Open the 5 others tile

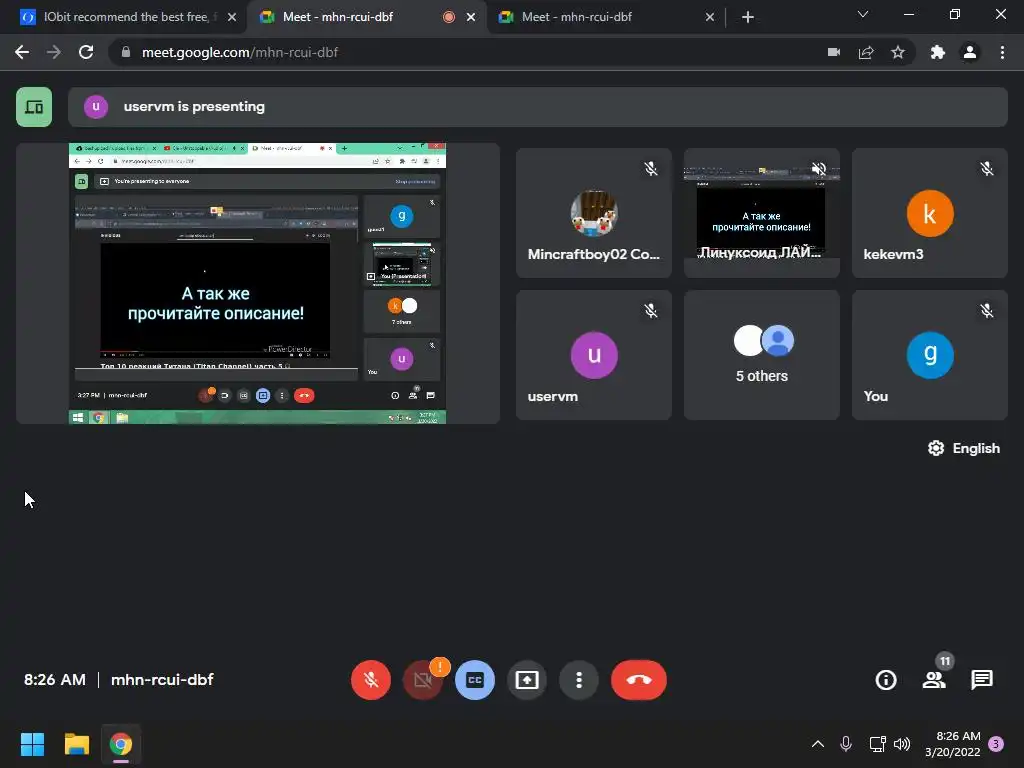pyautogui.click(x=761, y=355)
